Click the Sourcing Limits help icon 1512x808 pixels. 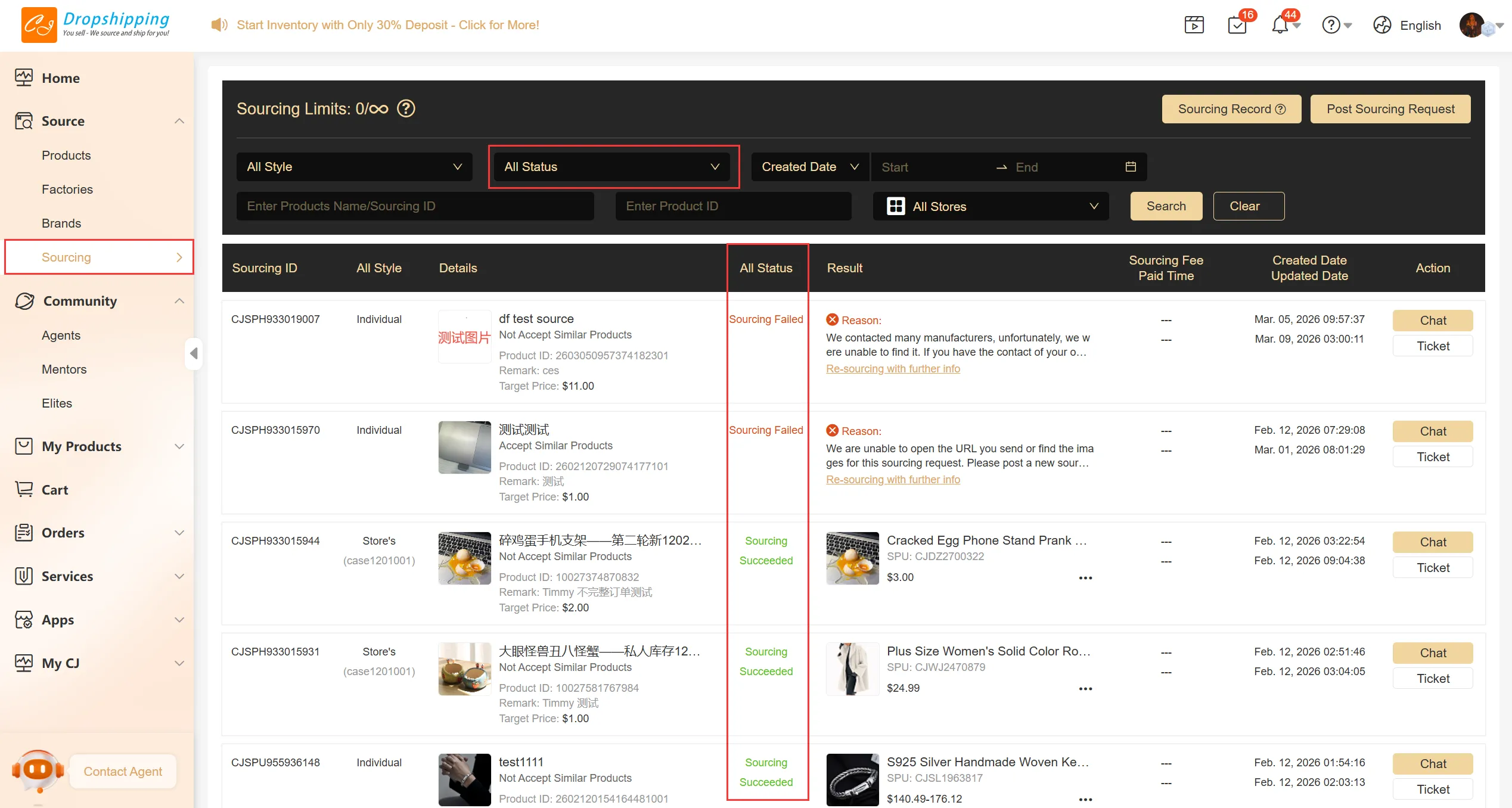tap(406, 108)
